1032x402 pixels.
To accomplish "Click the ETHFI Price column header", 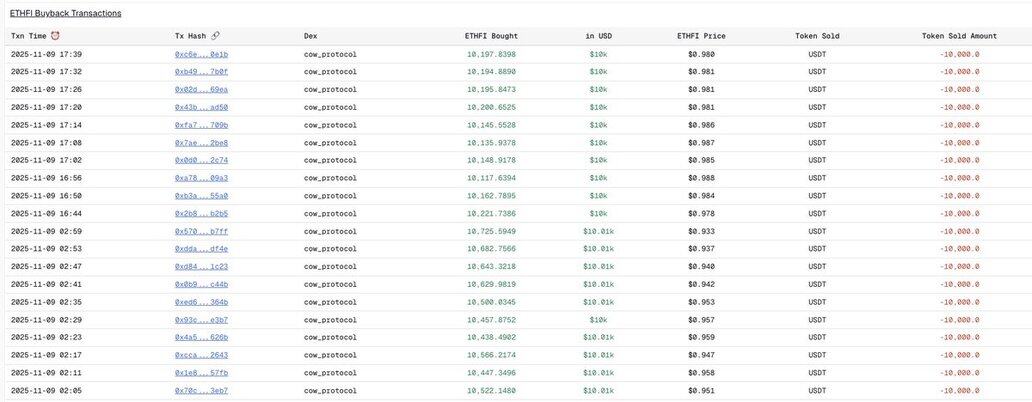I will pyautogui.click(x=701, y=36).
